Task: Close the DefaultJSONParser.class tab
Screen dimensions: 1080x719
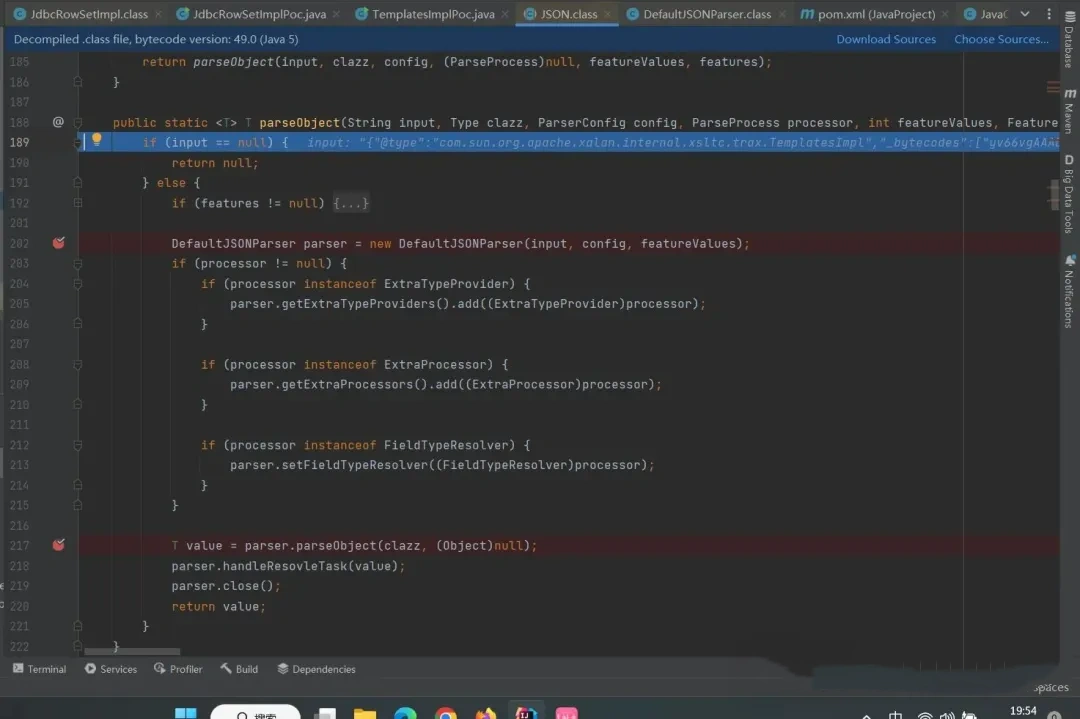Action: [782, 14]
